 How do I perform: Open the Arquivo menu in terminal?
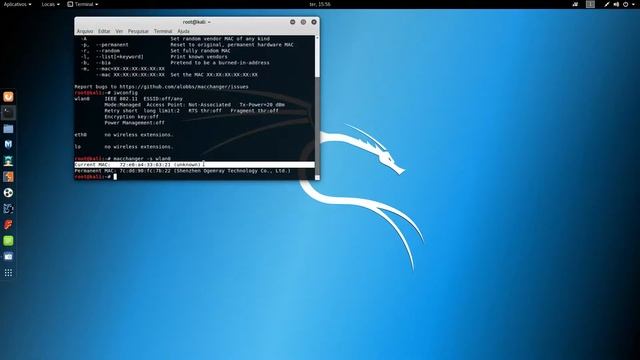(85, 31)
